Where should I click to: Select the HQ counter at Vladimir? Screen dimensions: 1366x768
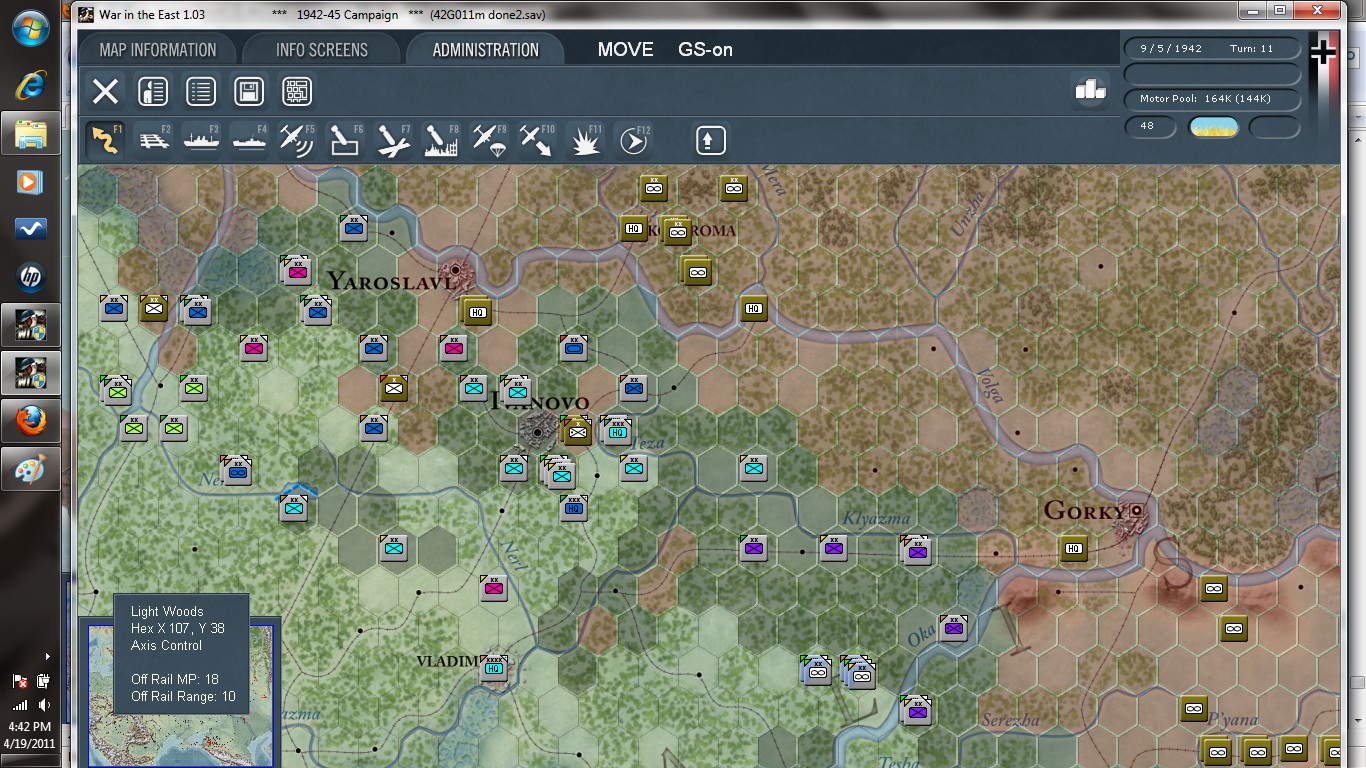tap(493, 668)
